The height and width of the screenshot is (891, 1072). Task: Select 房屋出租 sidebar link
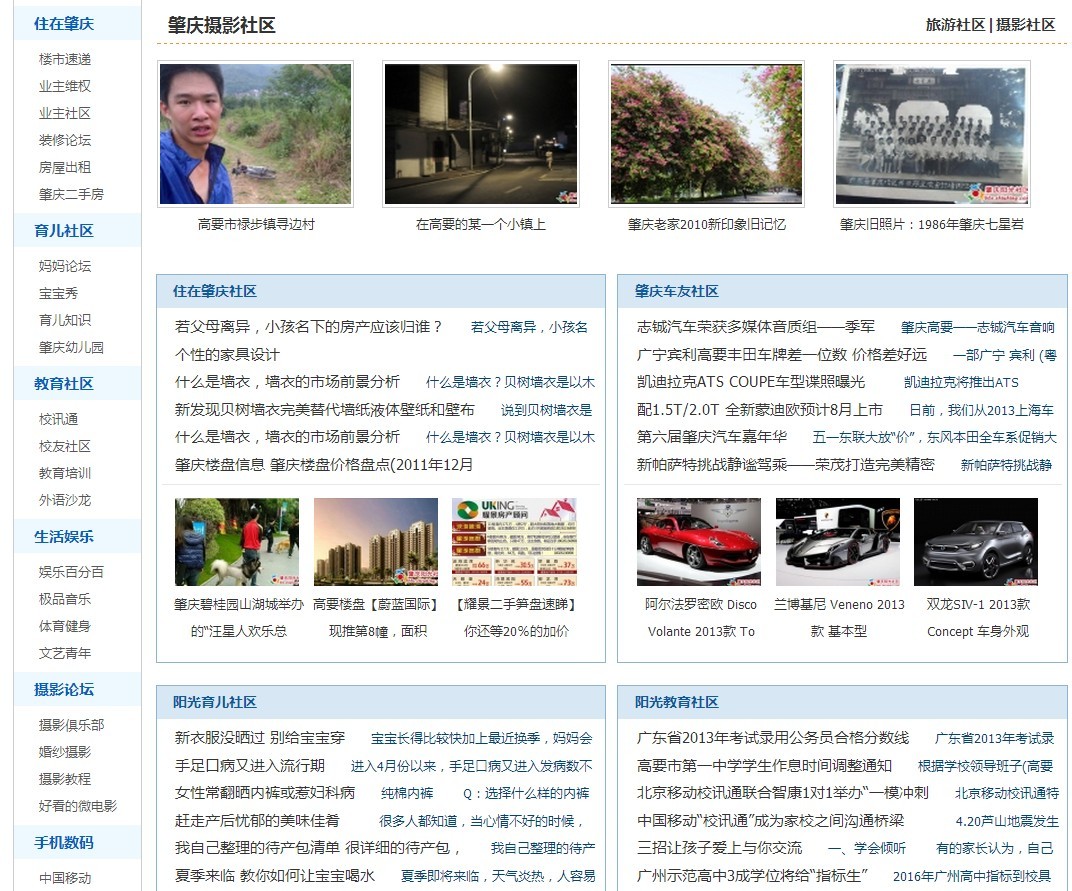click(x=65, y=168)
